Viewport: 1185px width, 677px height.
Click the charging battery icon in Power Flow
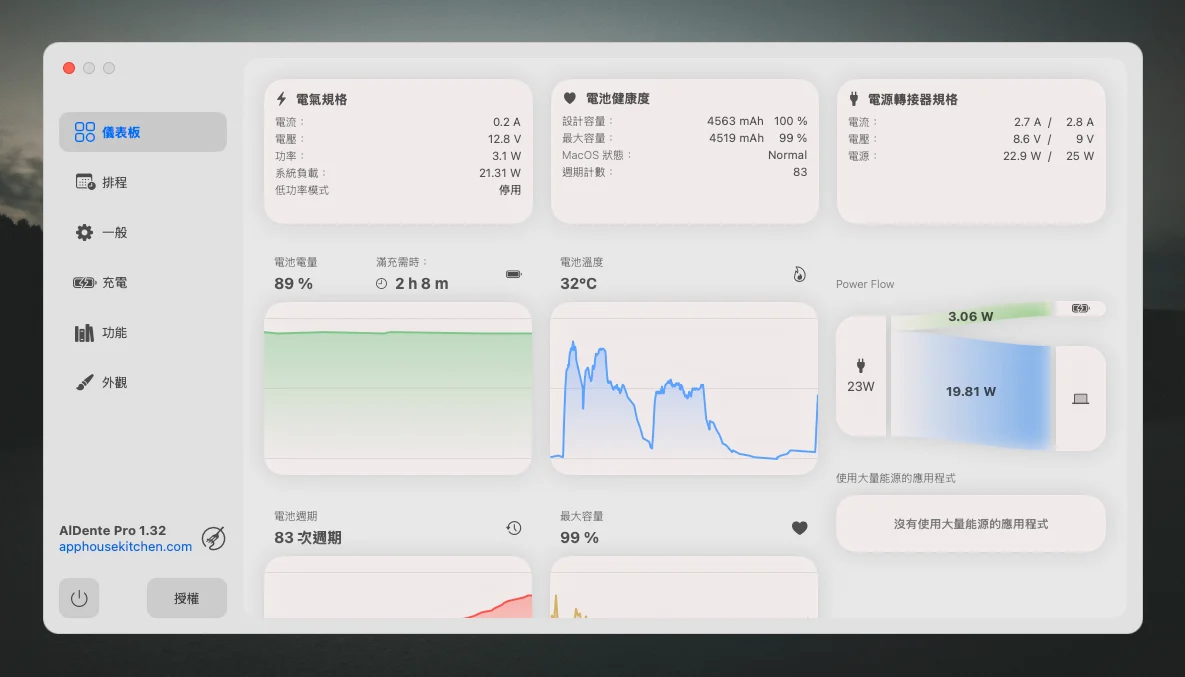1080,309
